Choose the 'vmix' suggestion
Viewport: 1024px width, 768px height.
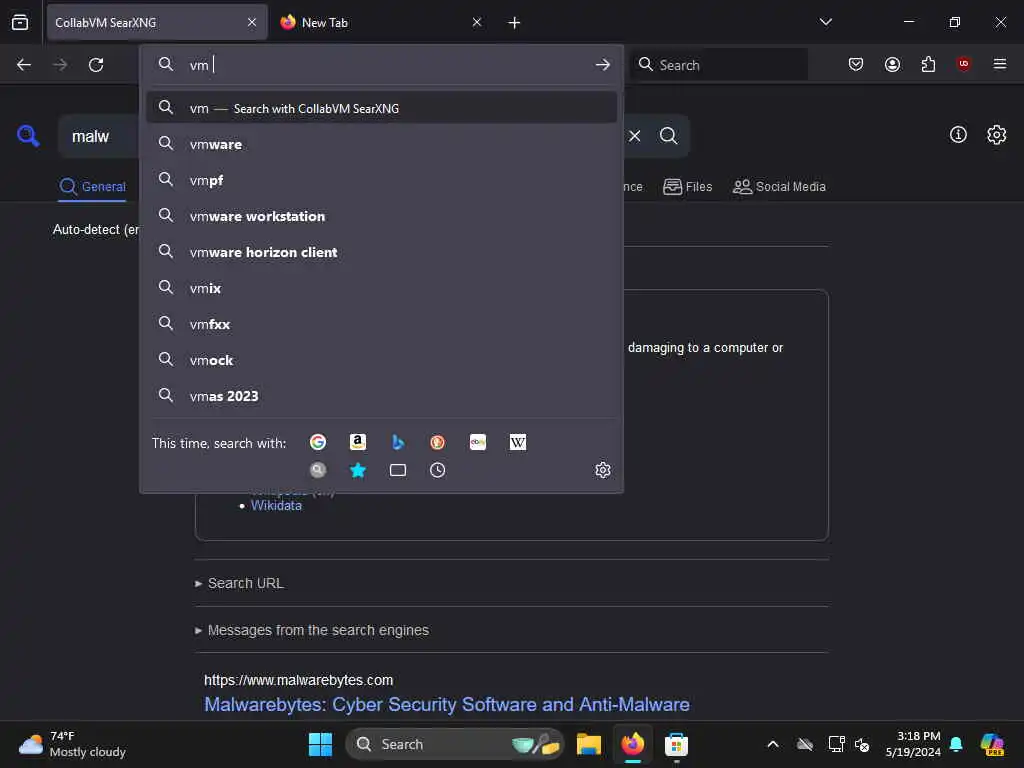[381, 287]
